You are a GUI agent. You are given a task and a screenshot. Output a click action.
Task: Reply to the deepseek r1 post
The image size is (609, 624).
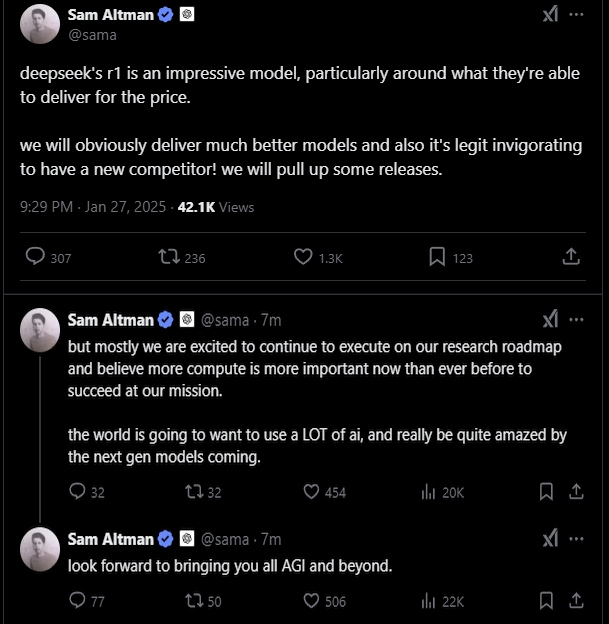click(35, 257)
